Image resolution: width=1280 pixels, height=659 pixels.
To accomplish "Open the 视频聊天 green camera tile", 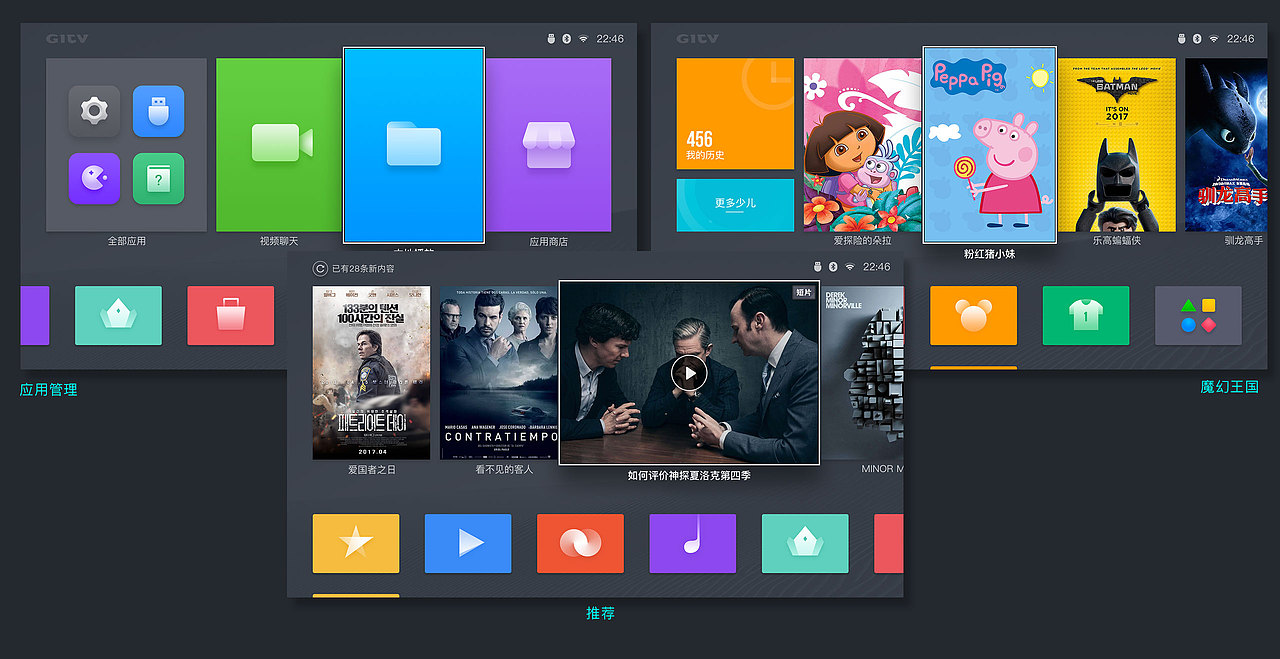I will [x=279, y=144].
